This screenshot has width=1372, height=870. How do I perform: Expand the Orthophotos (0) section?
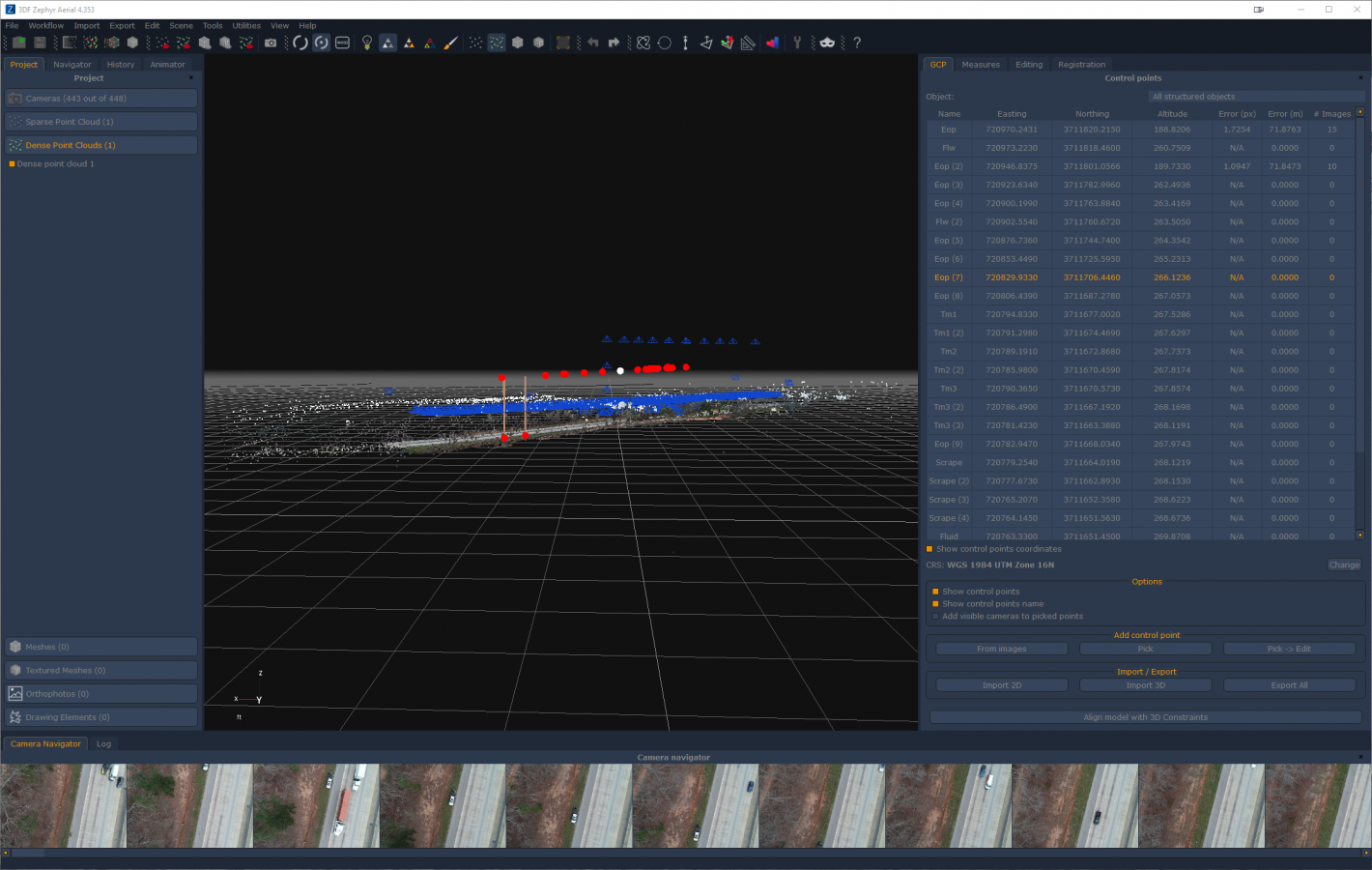(101, 694)
